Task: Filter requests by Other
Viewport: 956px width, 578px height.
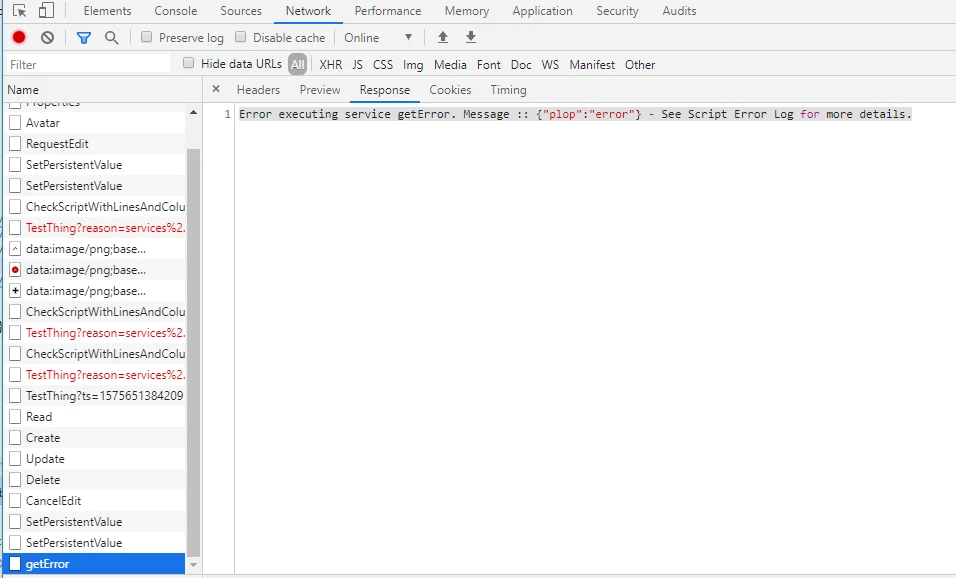Action: [x=640, y=65]
